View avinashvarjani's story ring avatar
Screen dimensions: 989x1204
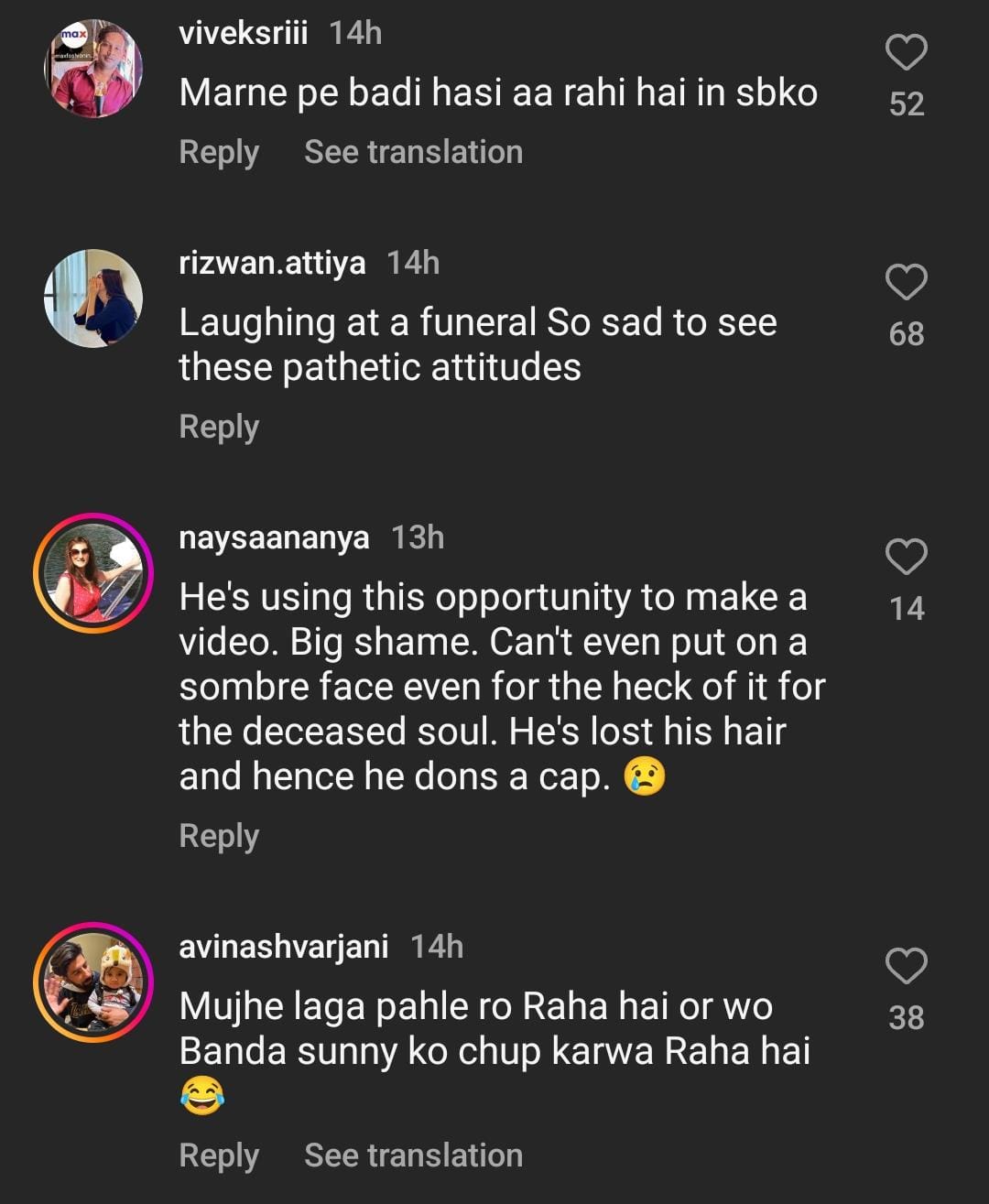tap(93, 982)
